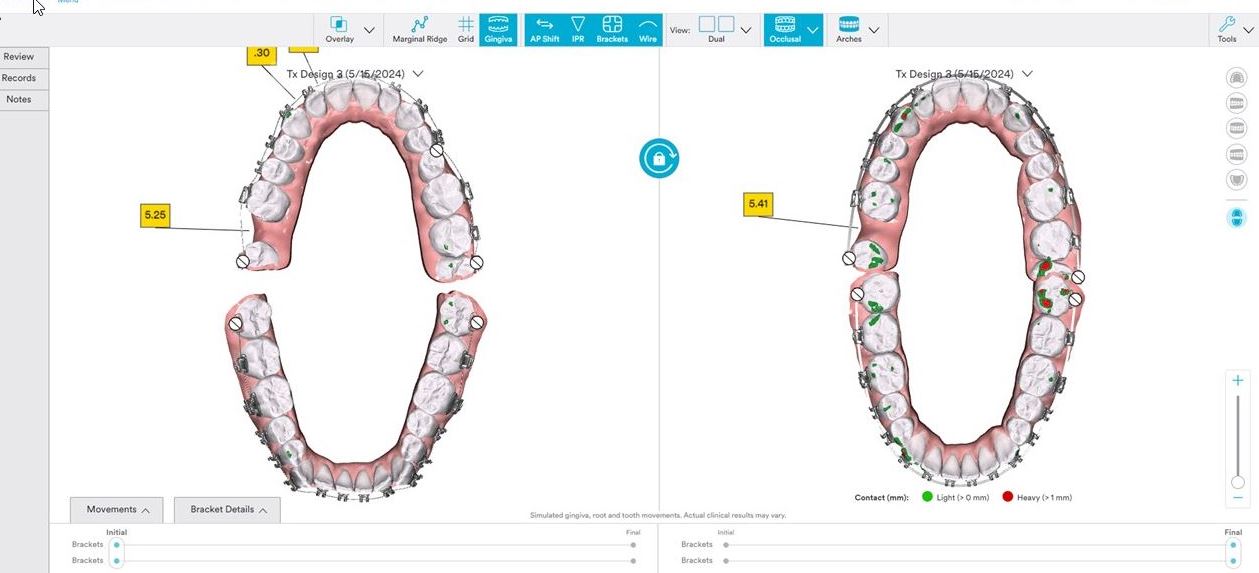
Task: Click right pane upper right molar no-bracket marker
Action: [849, 258]
